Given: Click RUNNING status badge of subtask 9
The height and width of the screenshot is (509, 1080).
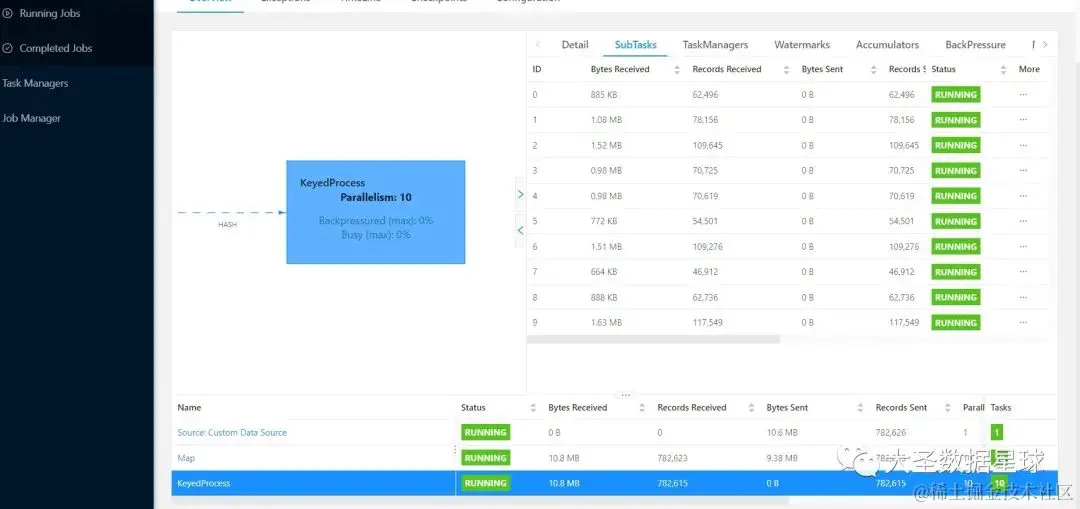Looking at the screenshot, I should click(955, 322).
